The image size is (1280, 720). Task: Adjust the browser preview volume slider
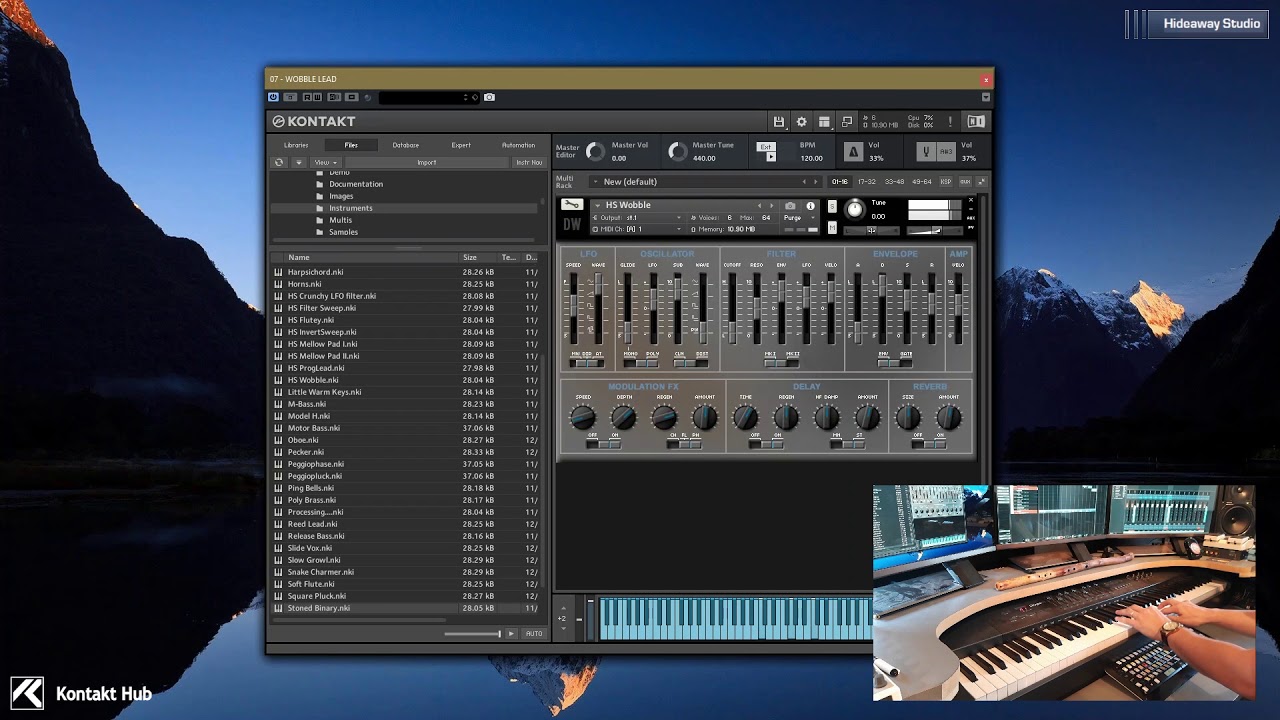(x=472, y=633)
